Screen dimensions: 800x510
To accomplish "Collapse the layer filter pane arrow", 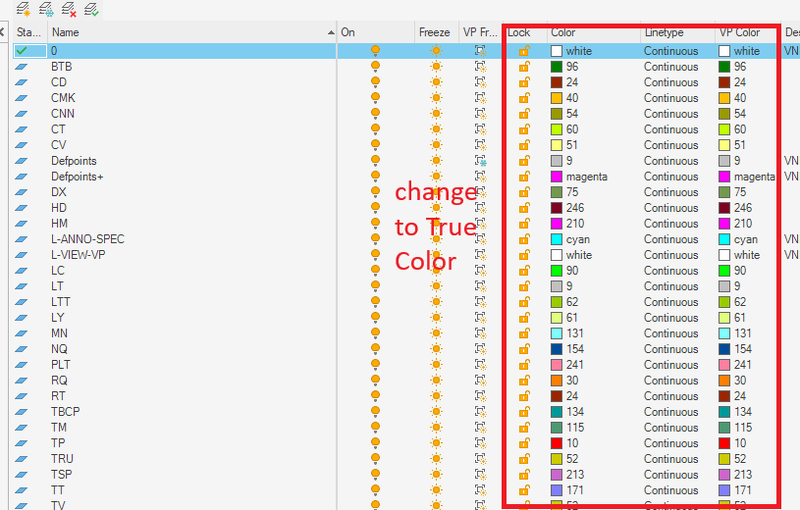I will (x=3, y=32).
